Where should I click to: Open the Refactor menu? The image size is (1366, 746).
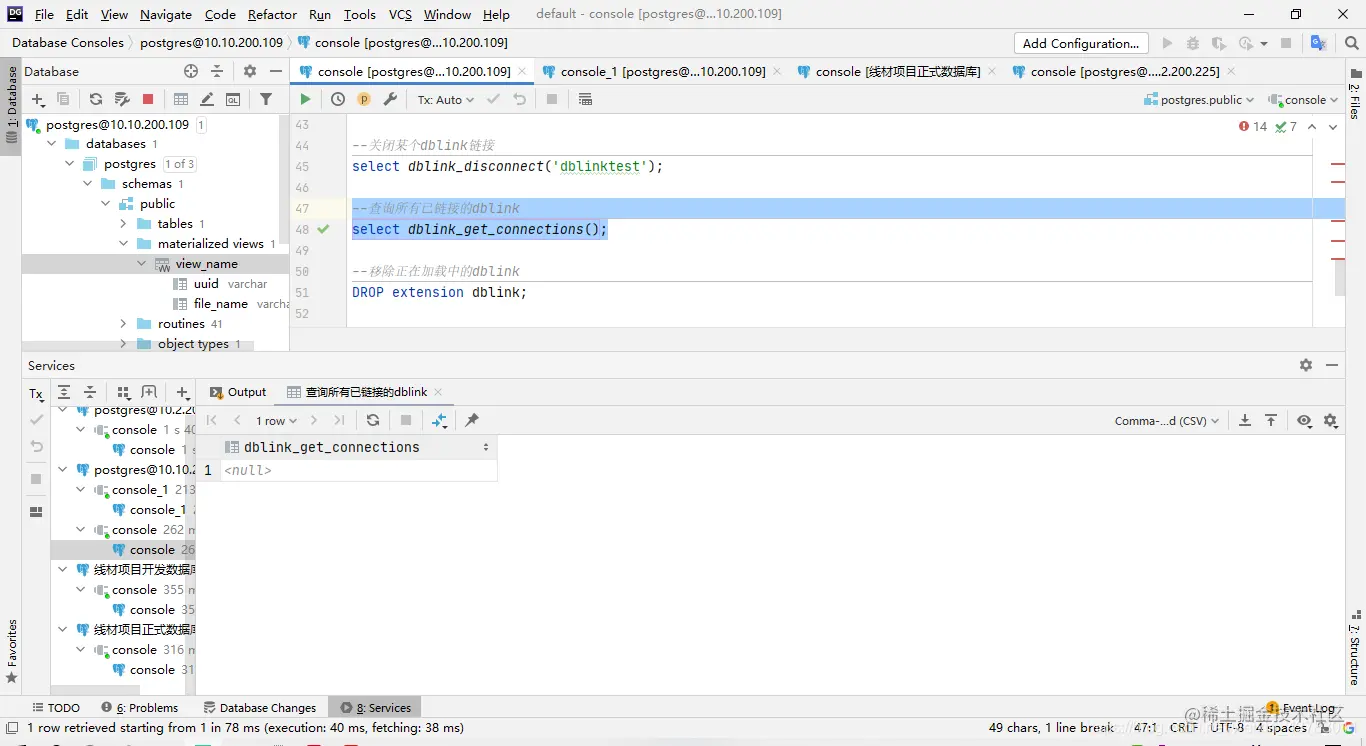[x=272, y=14]
